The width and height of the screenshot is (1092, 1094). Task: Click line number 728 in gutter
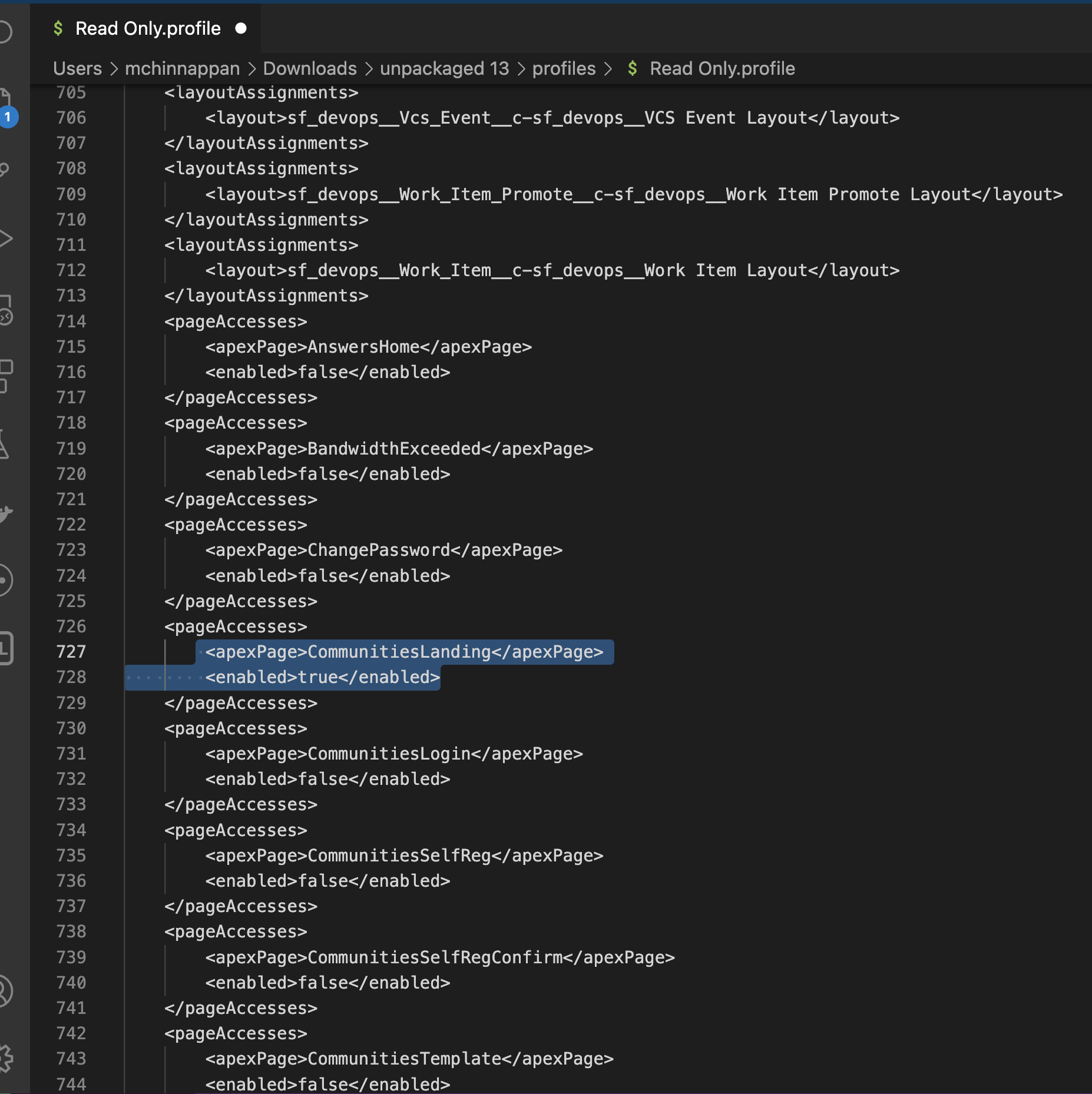click(71, 677)
